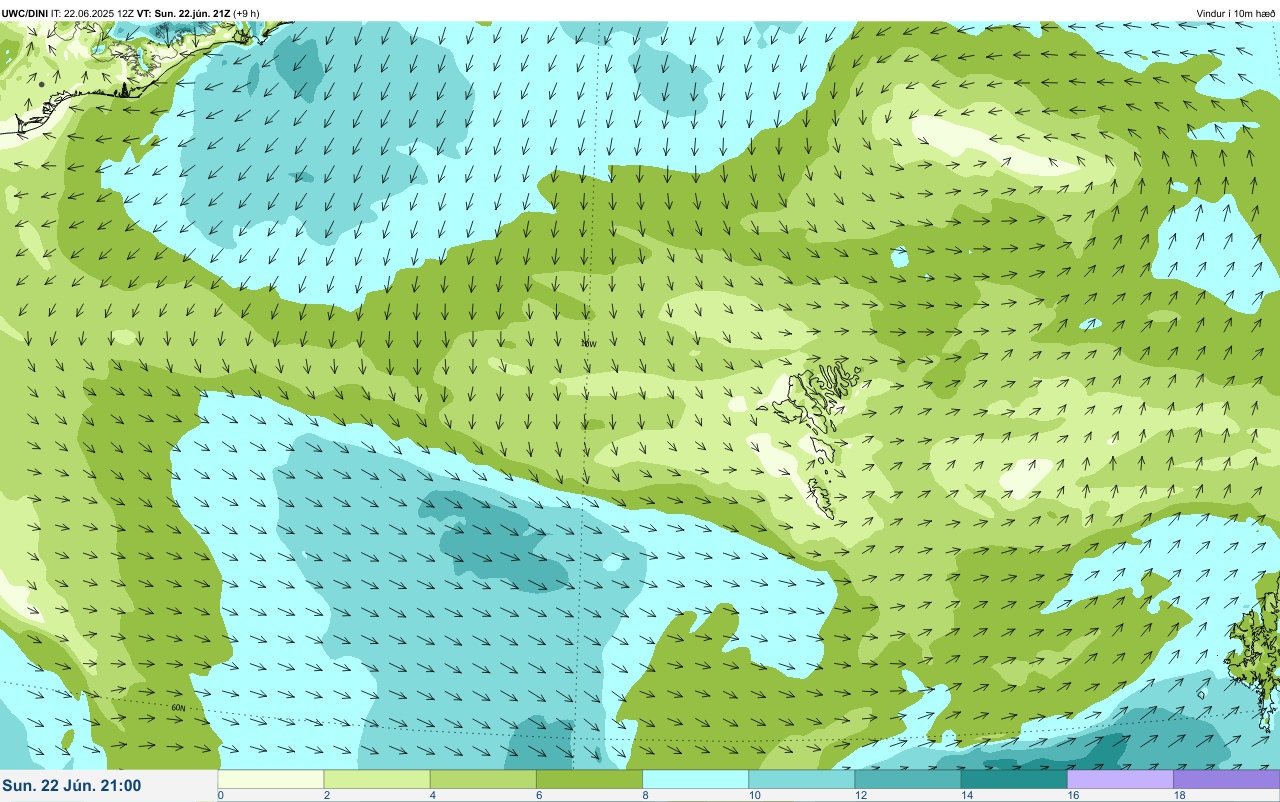
Task: Click the light green 2–4 legend swatch
Action: click(x=377, y=779)
